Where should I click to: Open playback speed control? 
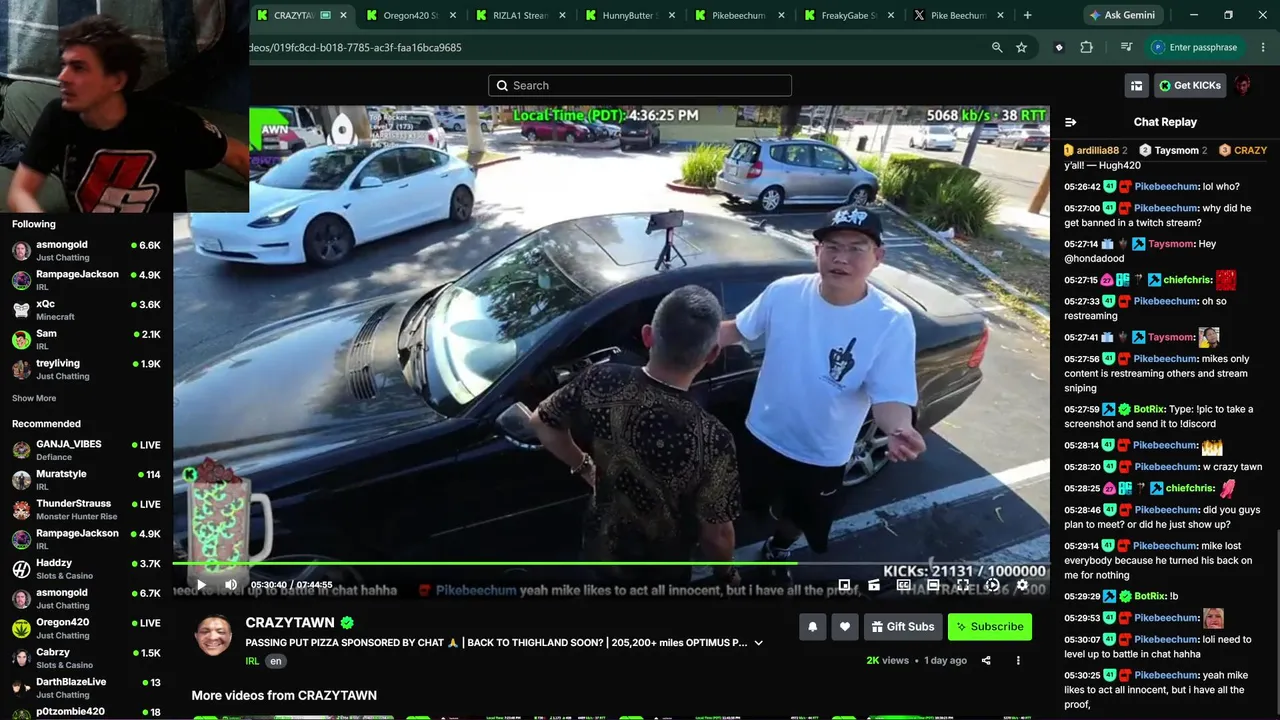pos(992,585)
